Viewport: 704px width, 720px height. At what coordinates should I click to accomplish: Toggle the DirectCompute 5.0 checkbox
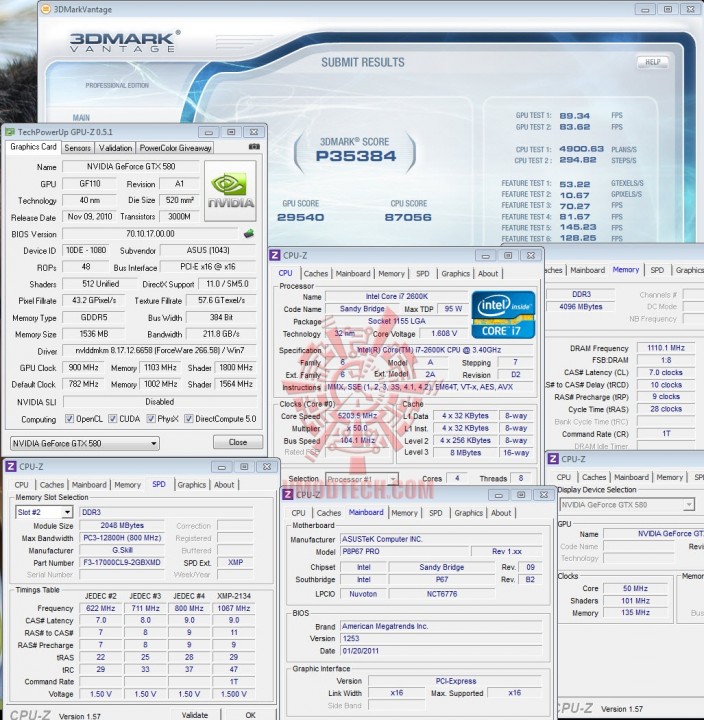(x=188, y=419)
